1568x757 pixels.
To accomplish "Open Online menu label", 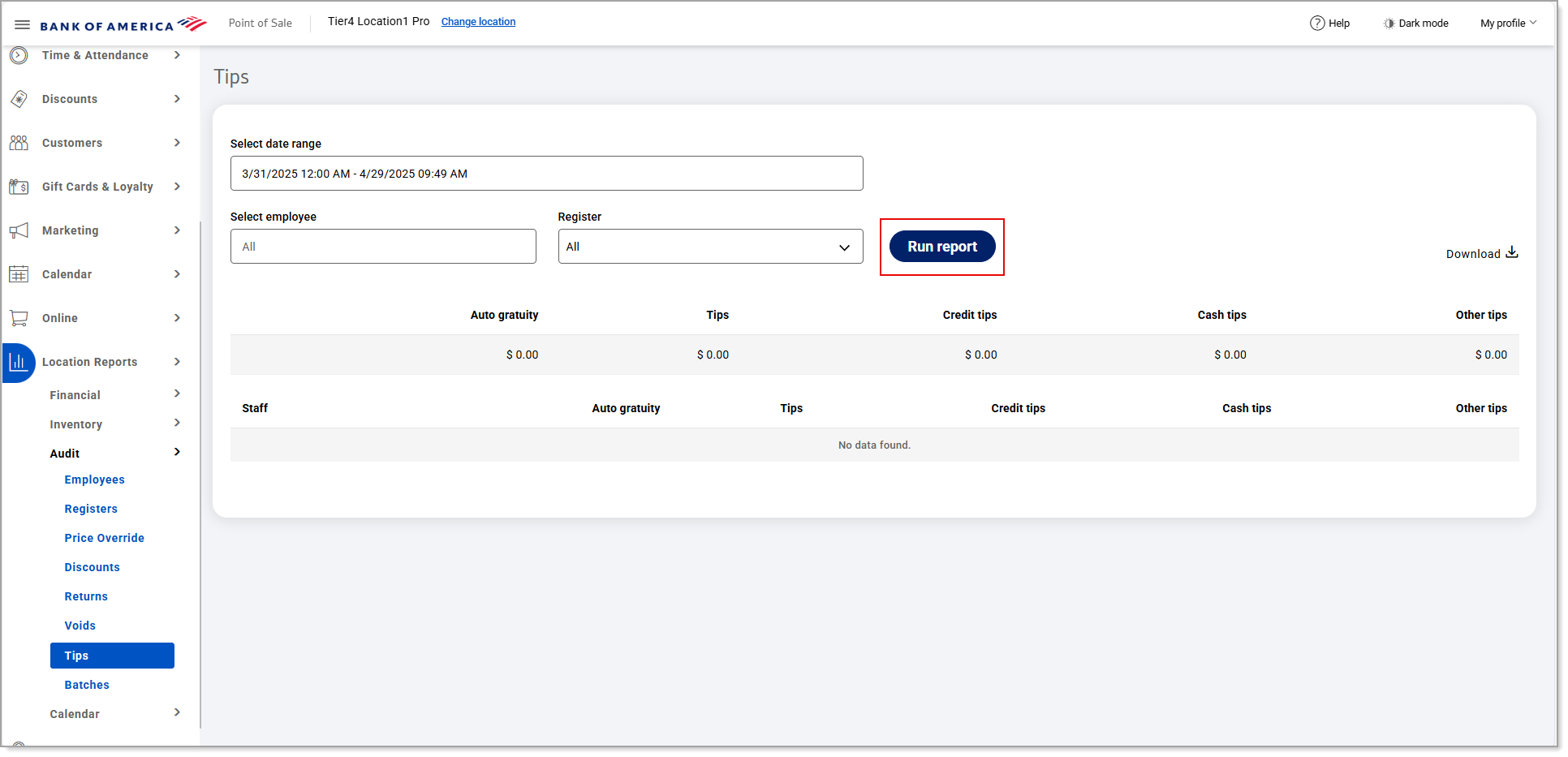I will (60, 318).
